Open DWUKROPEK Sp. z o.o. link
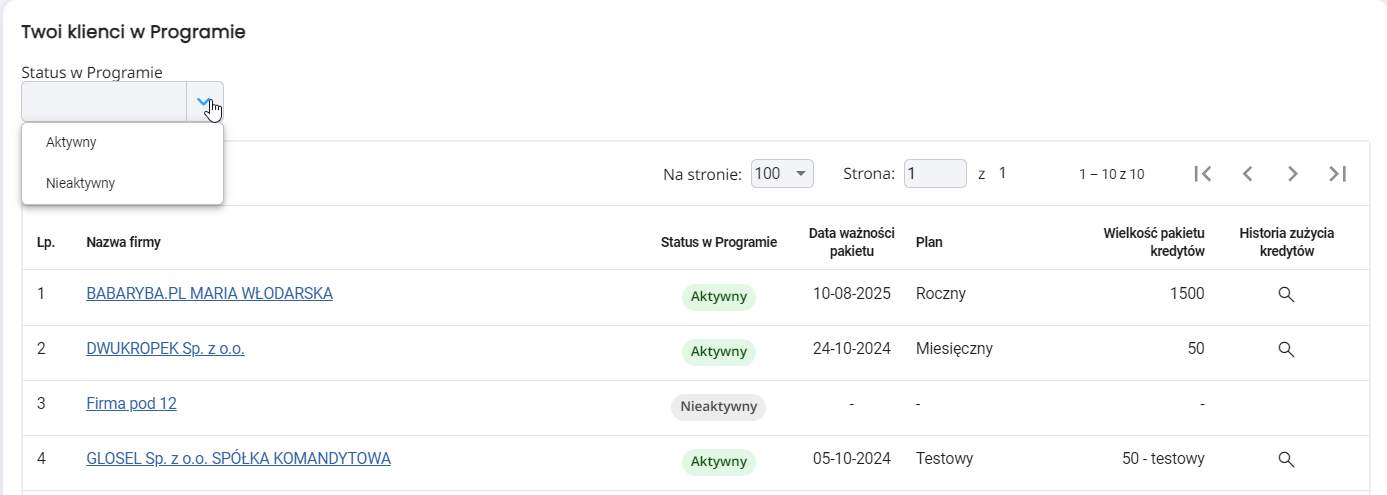Viewport: 1387px width, 495px height. [x=166, y=349]
